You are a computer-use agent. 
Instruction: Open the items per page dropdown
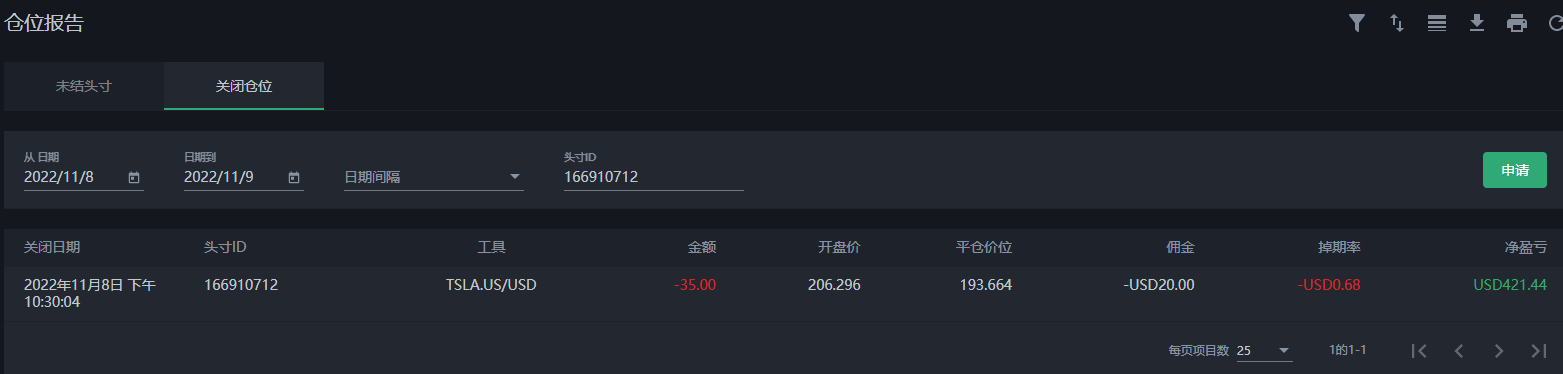(x=1264, y=351)
